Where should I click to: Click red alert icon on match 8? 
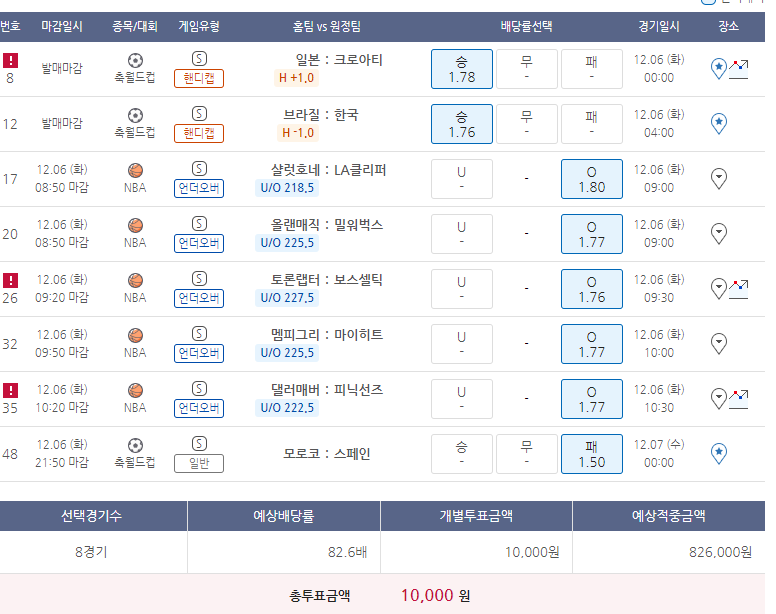(x=10, y=60)
